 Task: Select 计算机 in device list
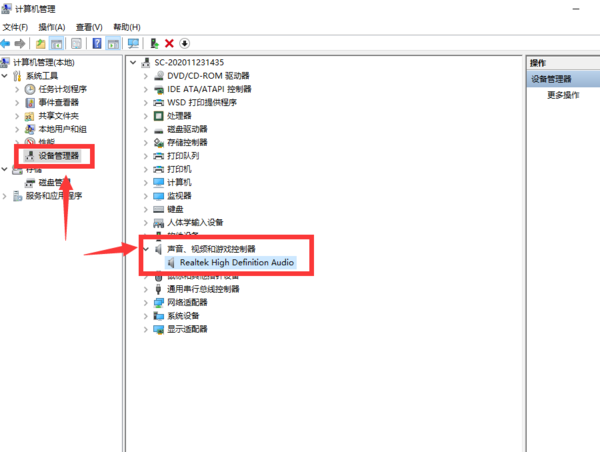point(179,183)
